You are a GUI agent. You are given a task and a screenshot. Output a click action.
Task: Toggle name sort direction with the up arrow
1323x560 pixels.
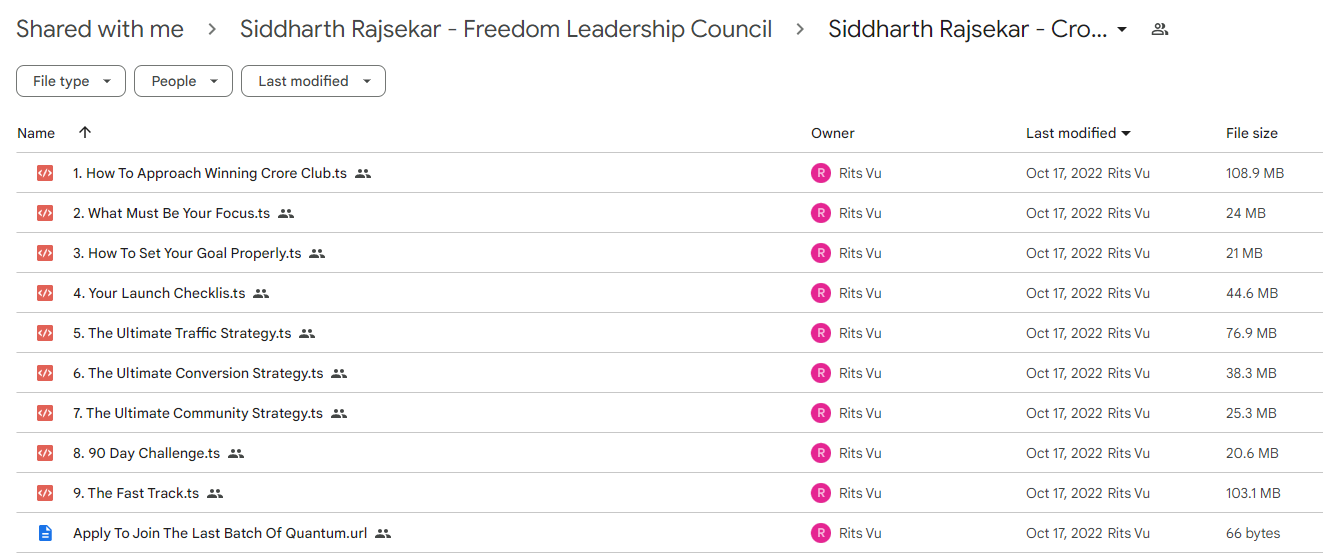pyautogui.click(x=85, y=133)
